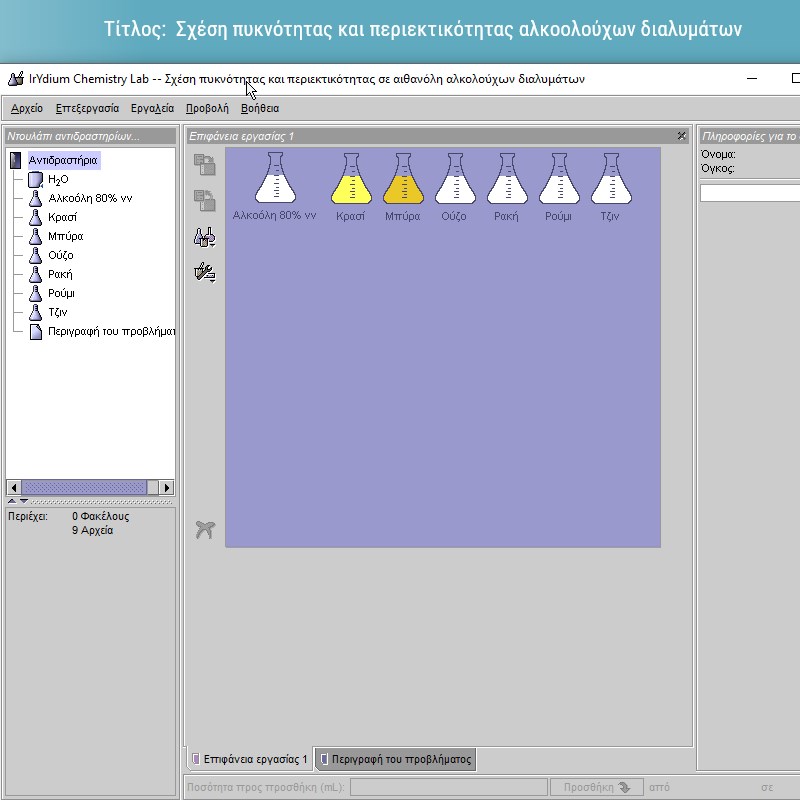The height and width of the screenshot is (800, 800).
Task: Click the Αλκοόλη 80% vv flask icon in cabinet
Action: (x=35, y=198)
